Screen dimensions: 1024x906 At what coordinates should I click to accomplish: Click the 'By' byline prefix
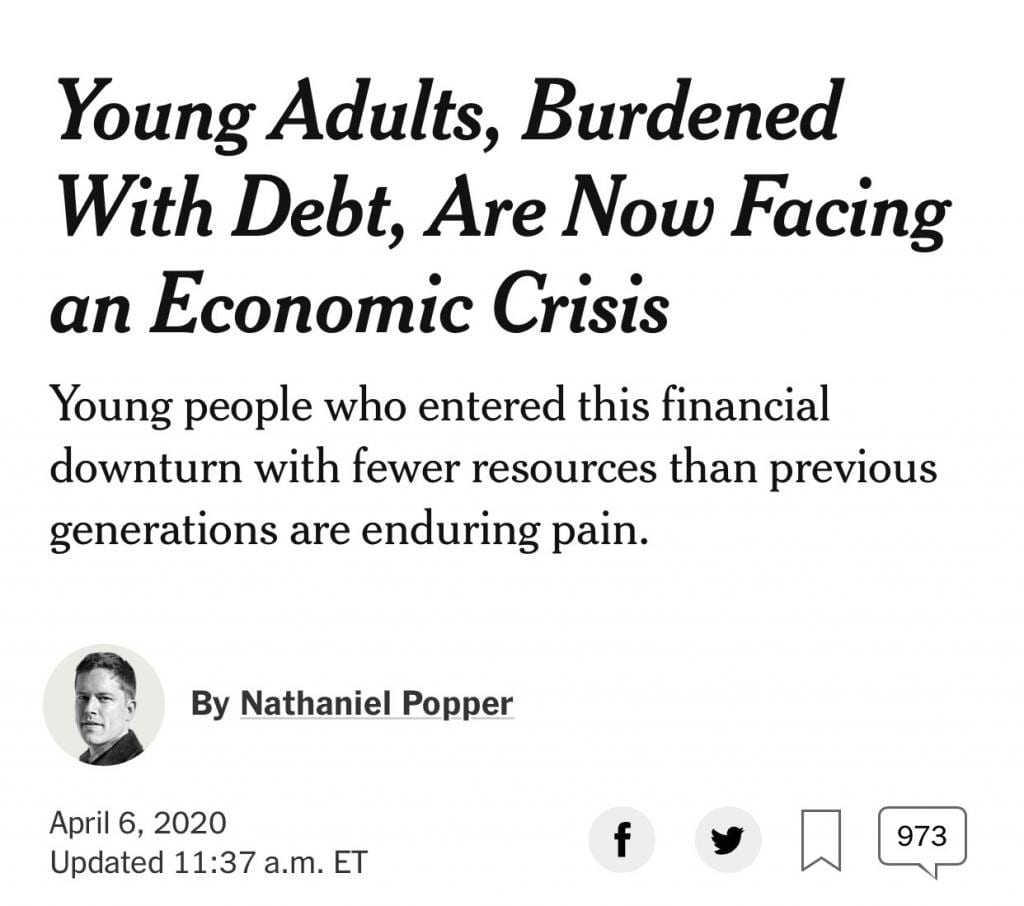tap(210, 704)
